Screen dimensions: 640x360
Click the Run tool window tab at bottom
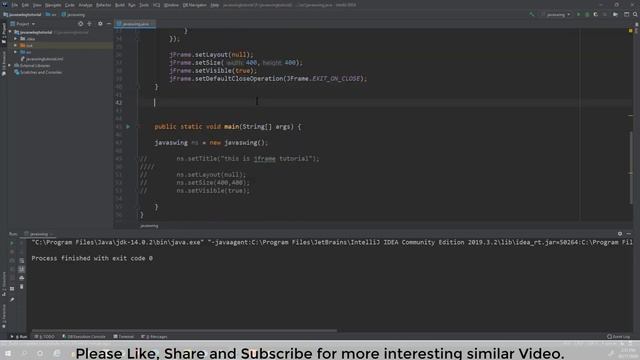19,337
